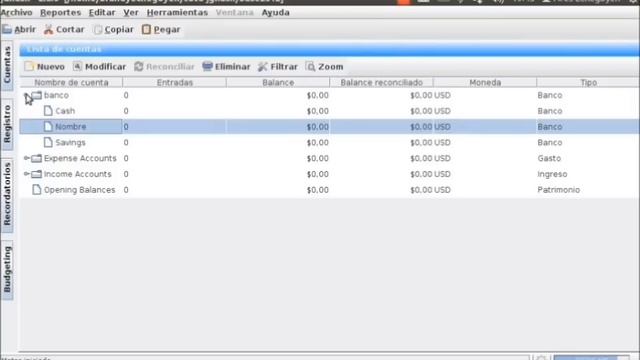640x360 pixels.
Task: Sort by Balance column header
Action: (x=278, y=82)
